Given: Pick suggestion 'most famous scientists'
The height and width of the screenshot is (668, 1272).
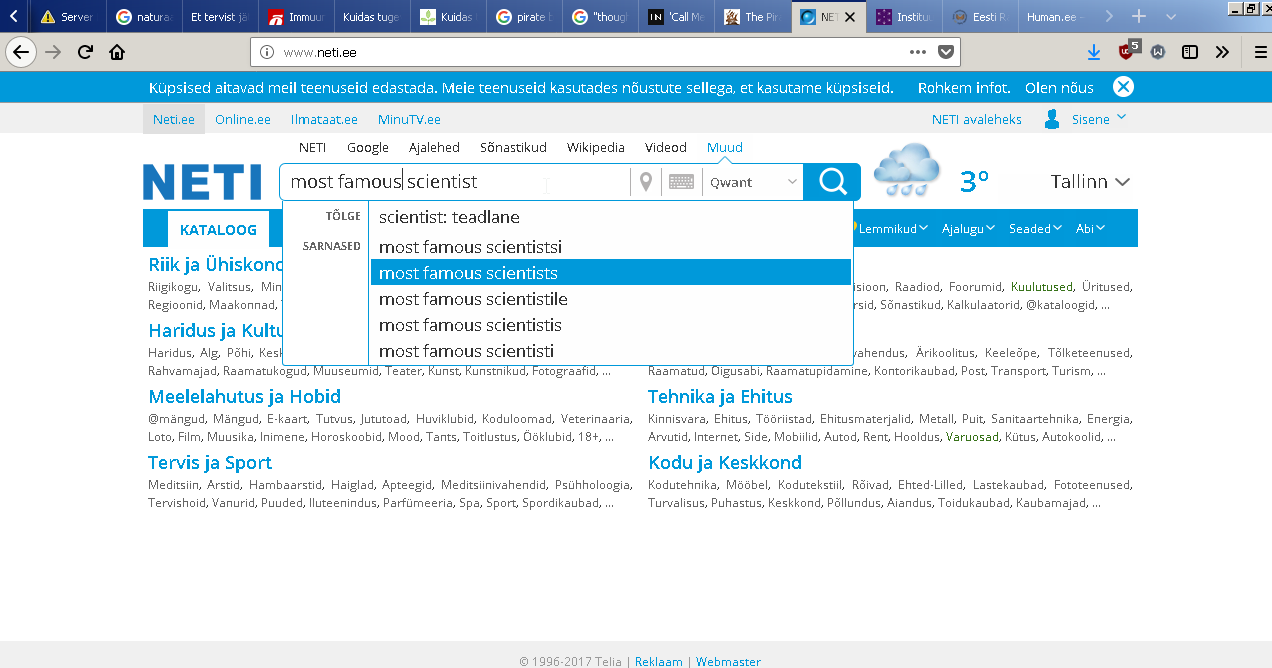Looking at the screenshot, I should pyautogui.click(x=611, y=273).
